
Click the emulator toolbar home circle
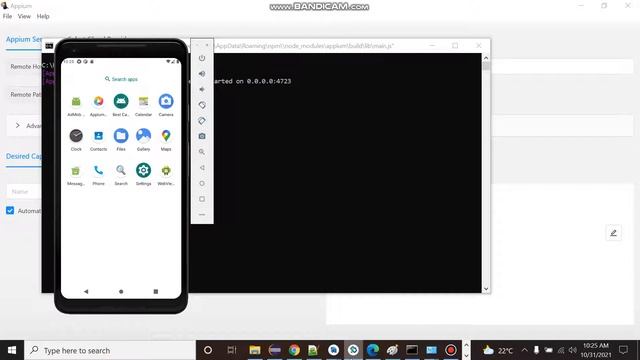click(x=202, y=183)
